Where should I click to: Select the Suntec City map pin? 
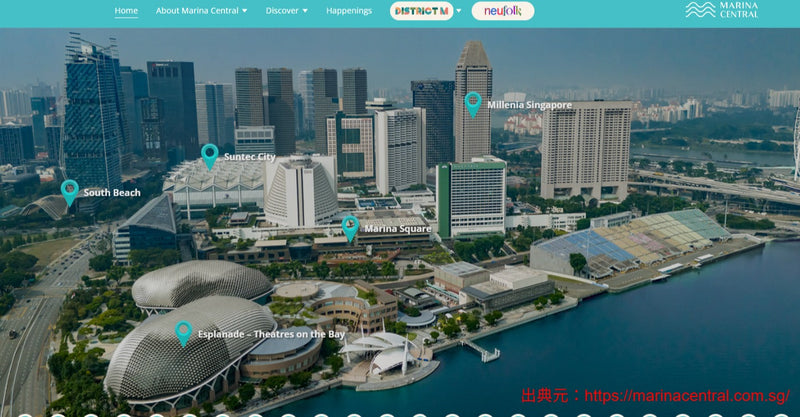pyautogui.click(x=210, y=157)
